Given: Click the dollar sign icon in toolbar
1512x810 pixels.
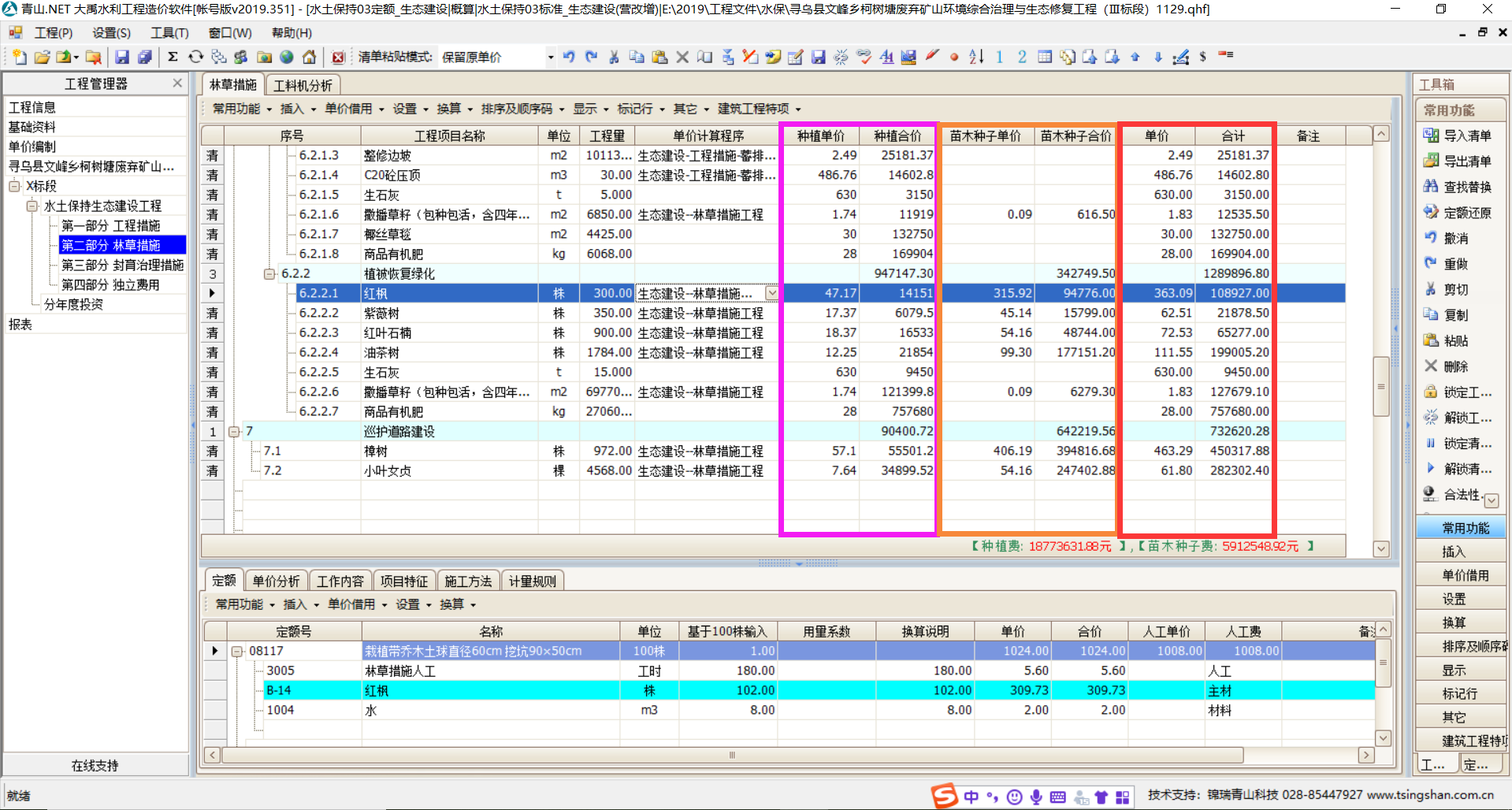Looking at the screenshot, I should pos(1202,57).
